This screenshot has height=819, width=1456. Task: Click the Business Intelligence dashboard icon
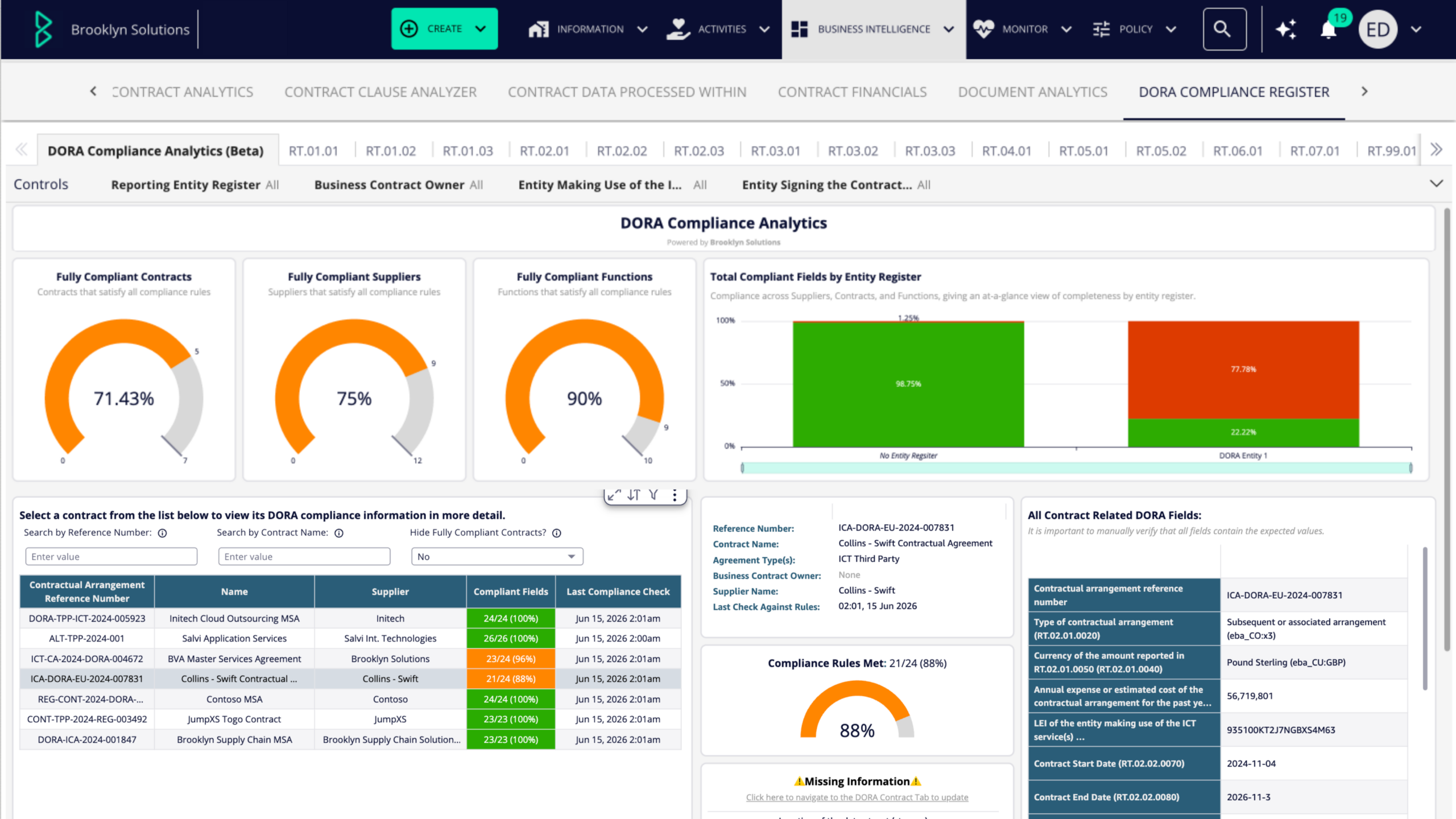point(799,29)
